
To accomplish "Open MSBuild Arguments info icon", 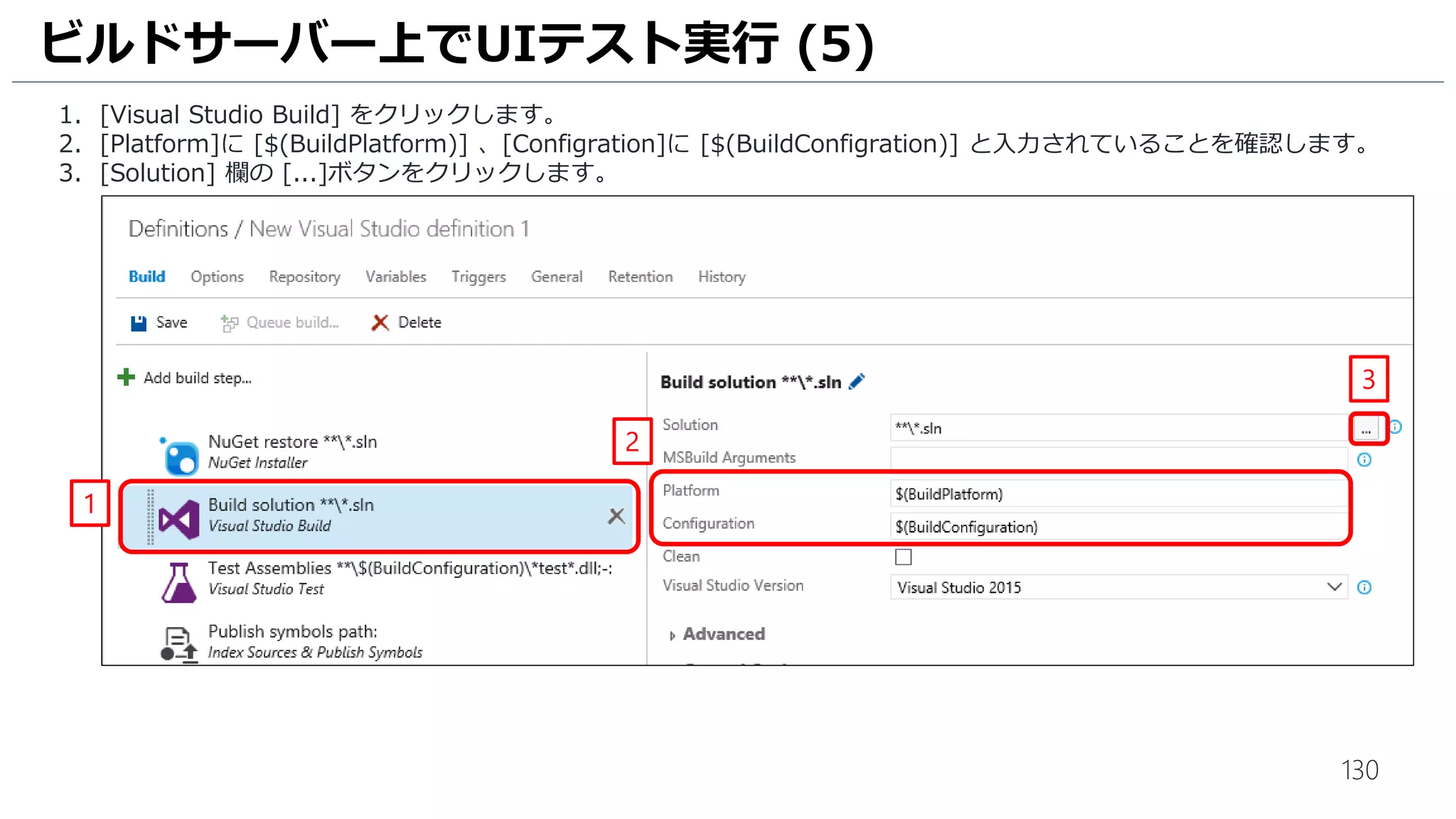I will (x=1364, y=459).
